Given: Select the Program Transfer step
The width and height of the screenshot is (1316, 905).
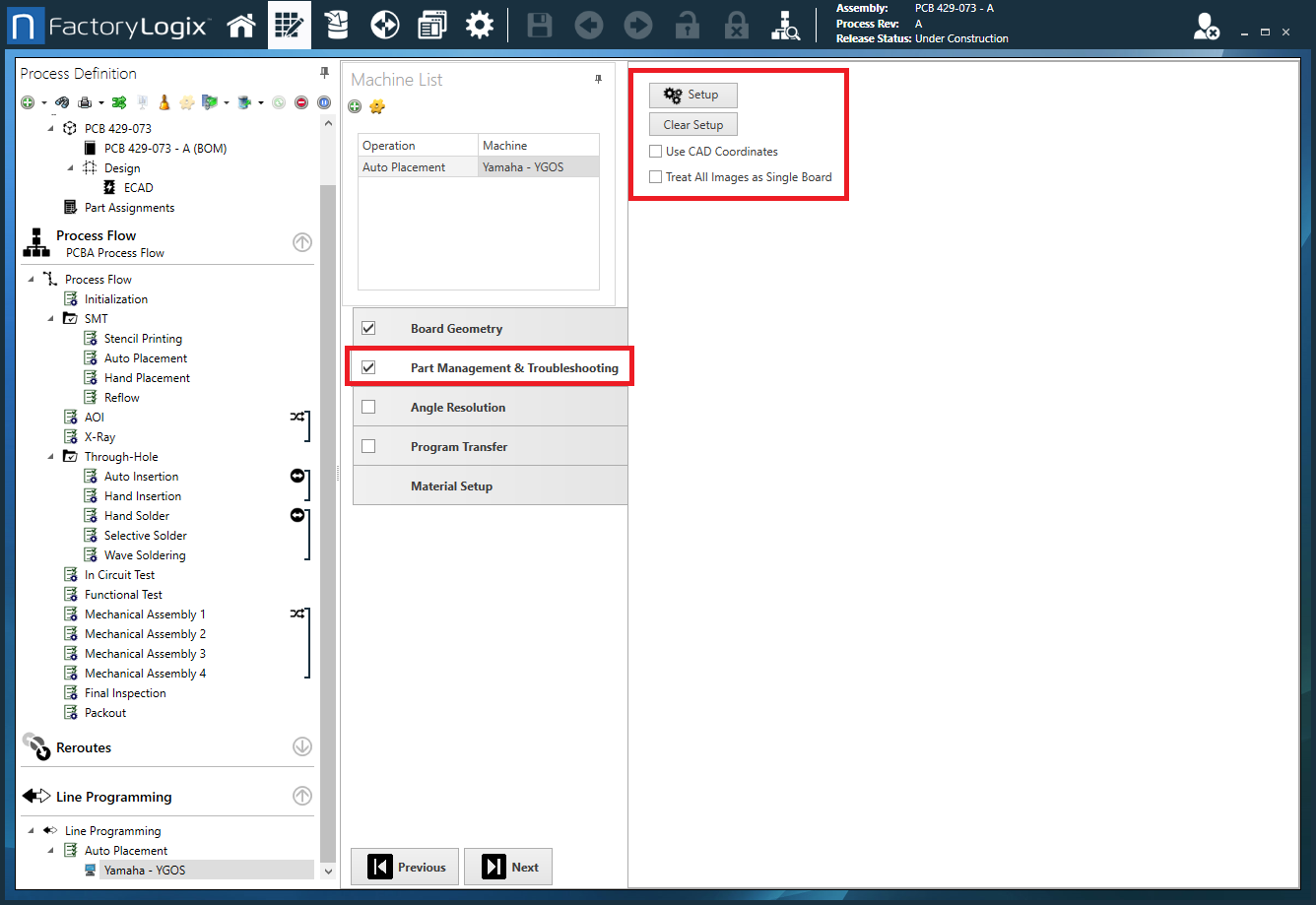Looking at the screenshot, I should point(459,446).
